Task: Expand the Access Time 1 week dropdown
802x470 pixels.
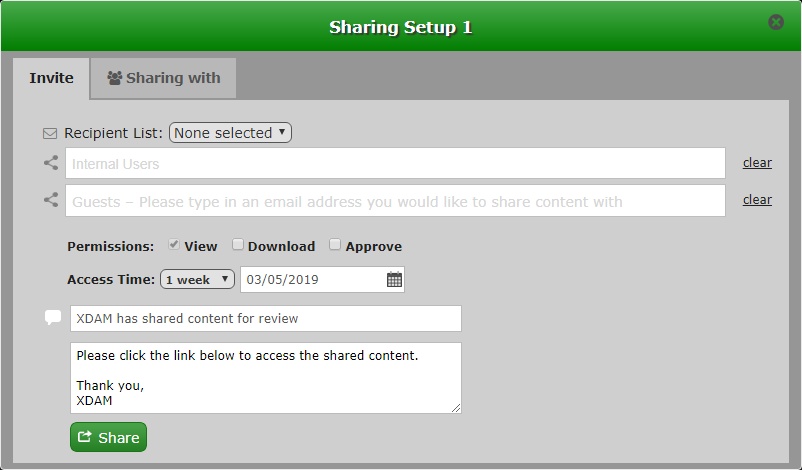Action: click(x=197, y=280)
